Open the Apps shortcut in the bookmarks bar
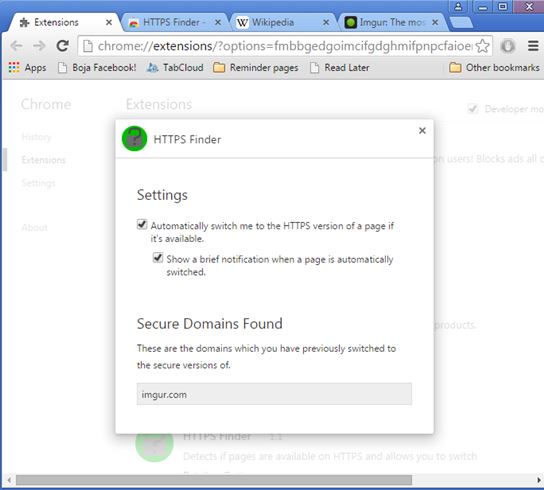This screenshot has width=544, height=490. [x=27, y=68]
